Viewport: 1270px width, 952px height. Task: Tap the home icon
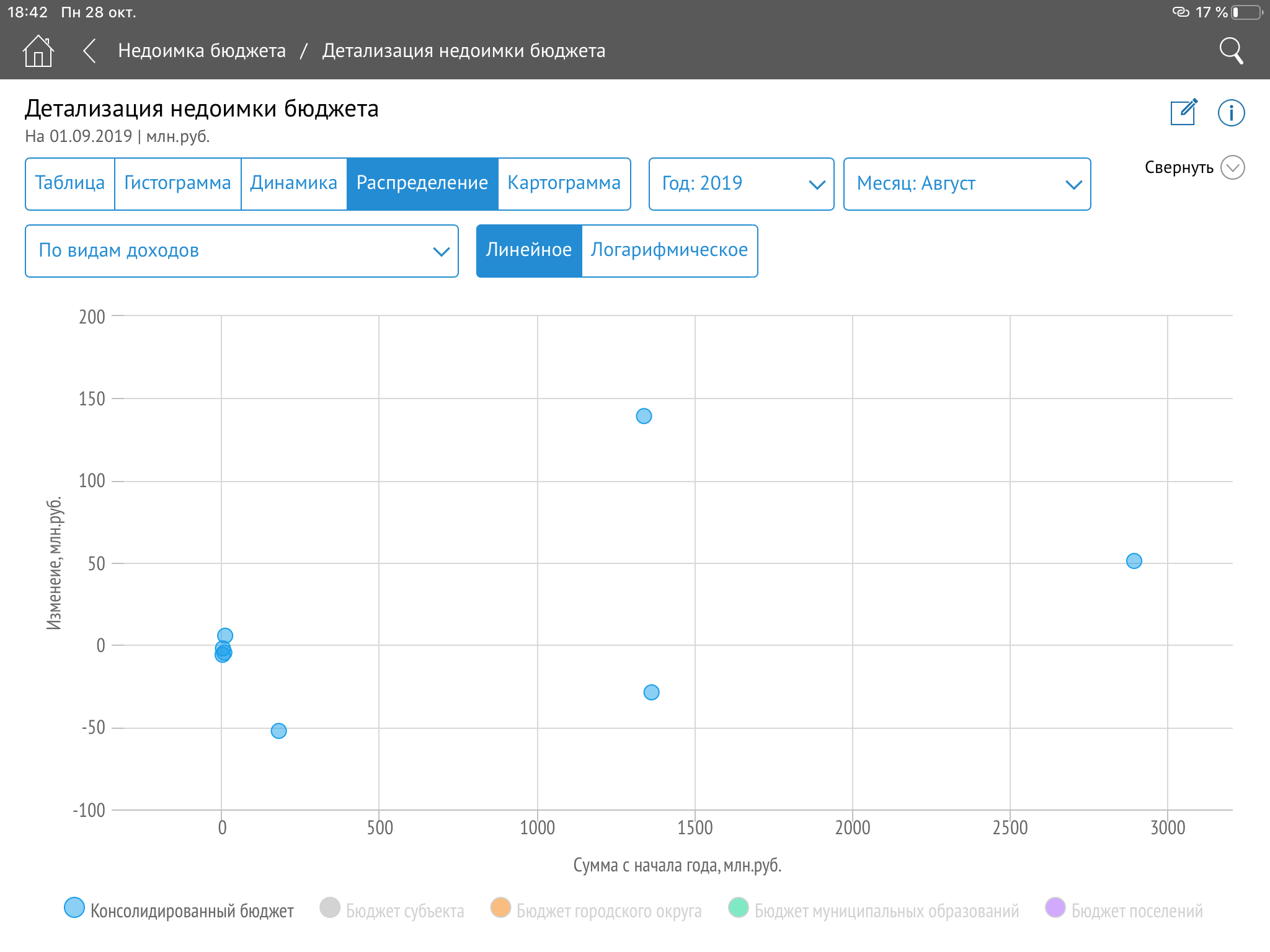38,51
